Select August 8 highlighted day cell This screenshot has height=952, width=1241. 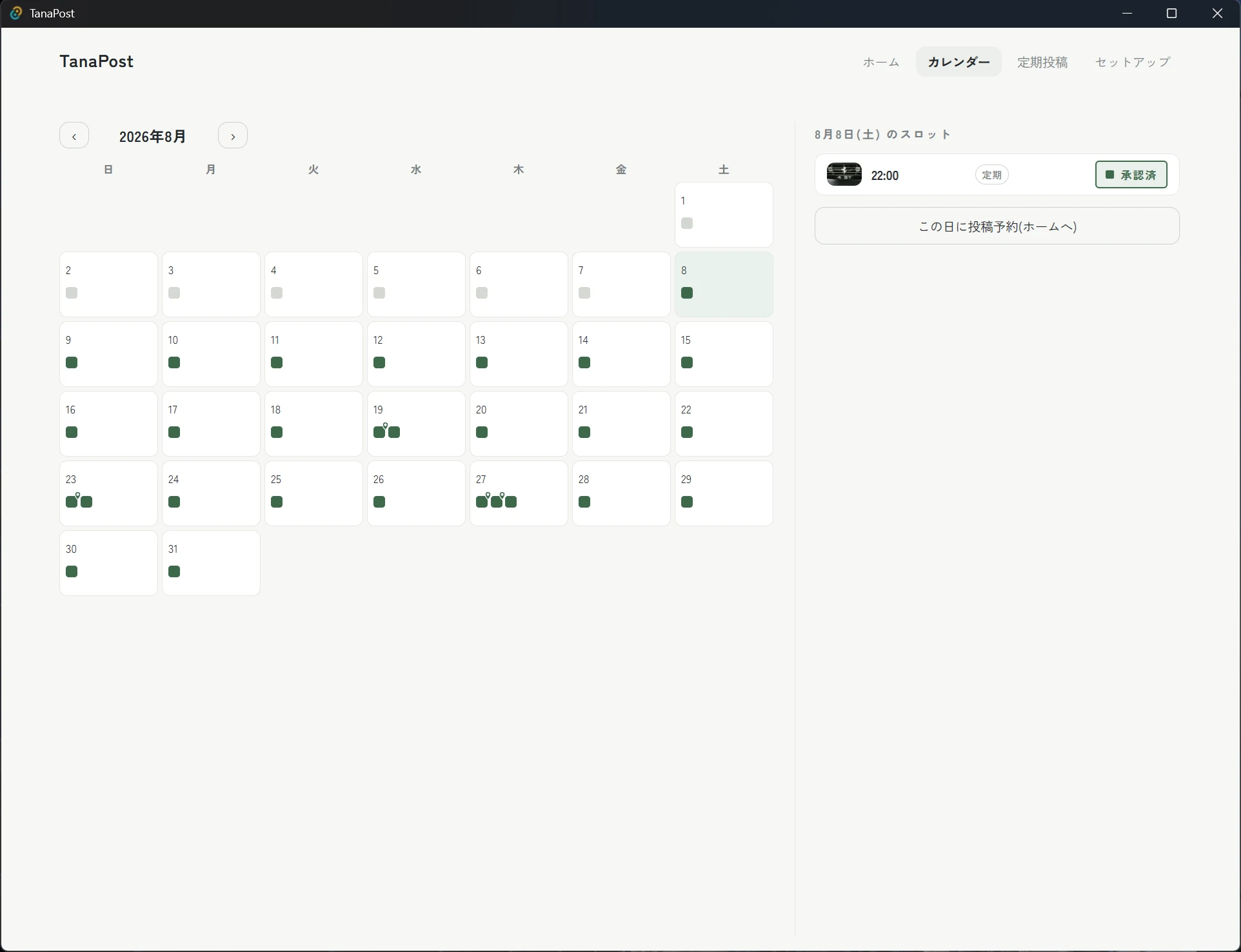[x=724, y=284]
